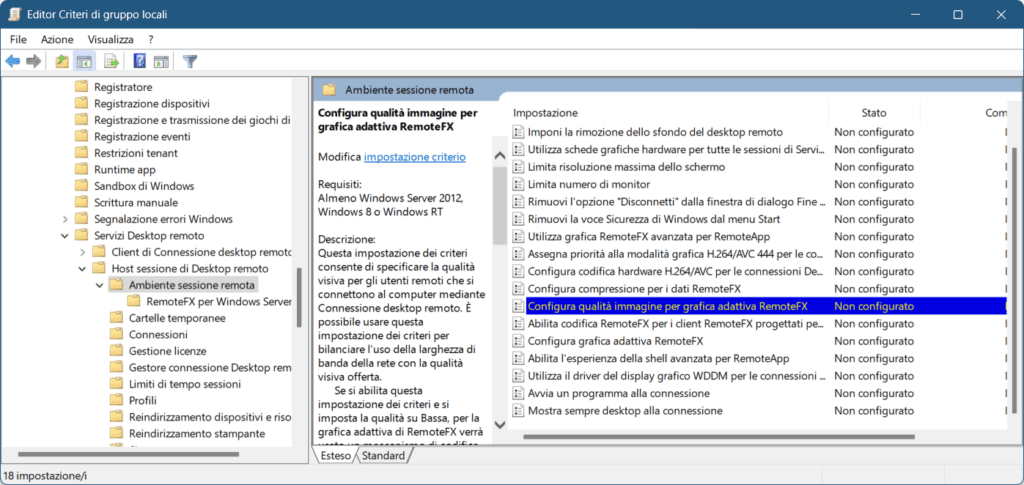Click the blue Back arrow in toolbar
The image size is (1024, 485).
pos(13,62)
